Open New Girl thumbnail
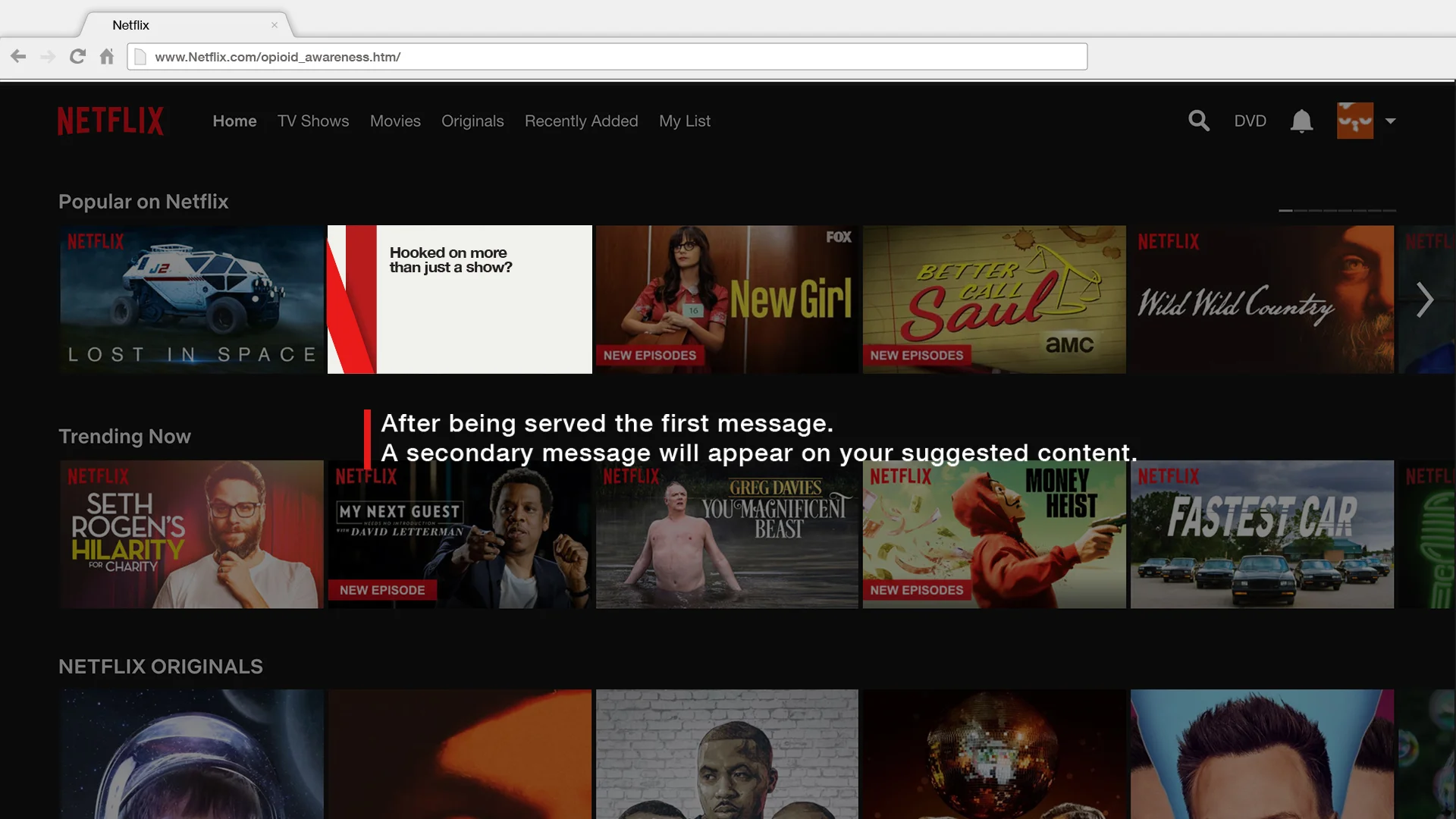The height and width of the screenshot is (819, 1456). (x=727, y=300)
